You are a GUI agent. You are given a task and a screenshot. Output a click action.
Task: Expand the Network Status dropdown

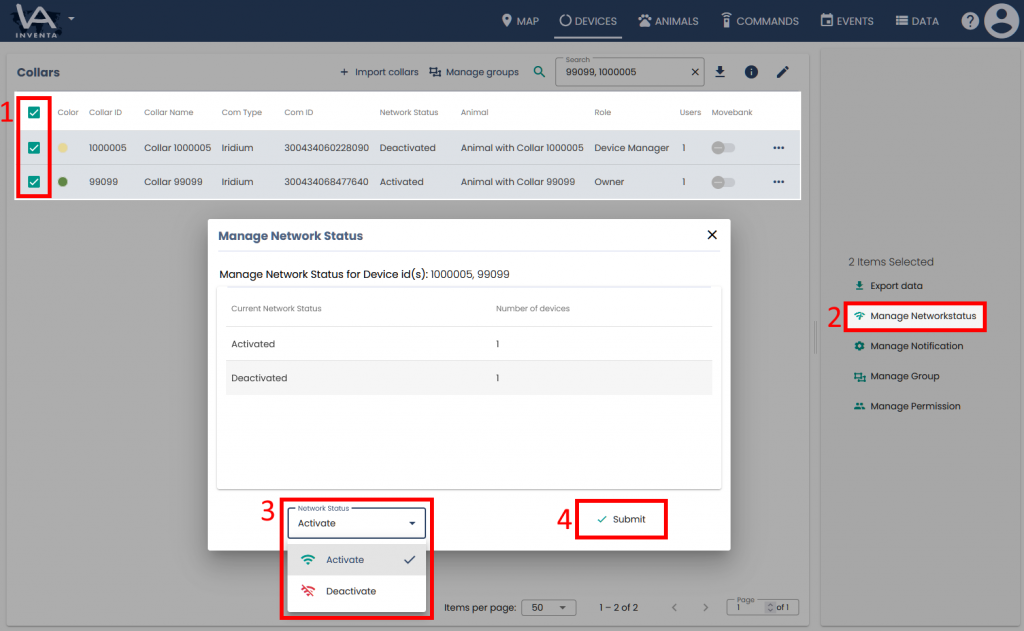pos(357,523)
